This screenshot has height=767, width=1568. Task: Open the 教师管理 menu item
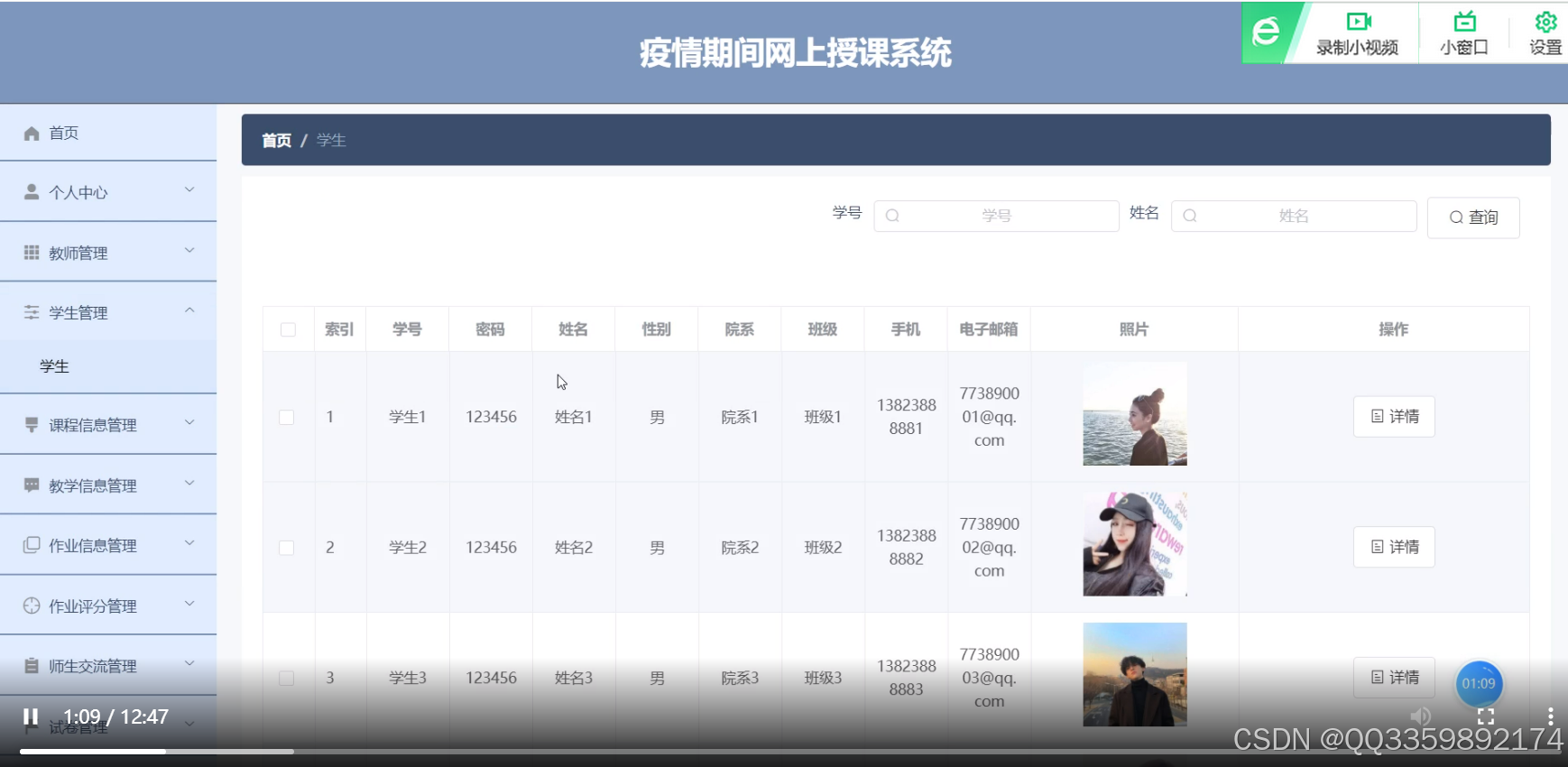(x=108, y=253)
